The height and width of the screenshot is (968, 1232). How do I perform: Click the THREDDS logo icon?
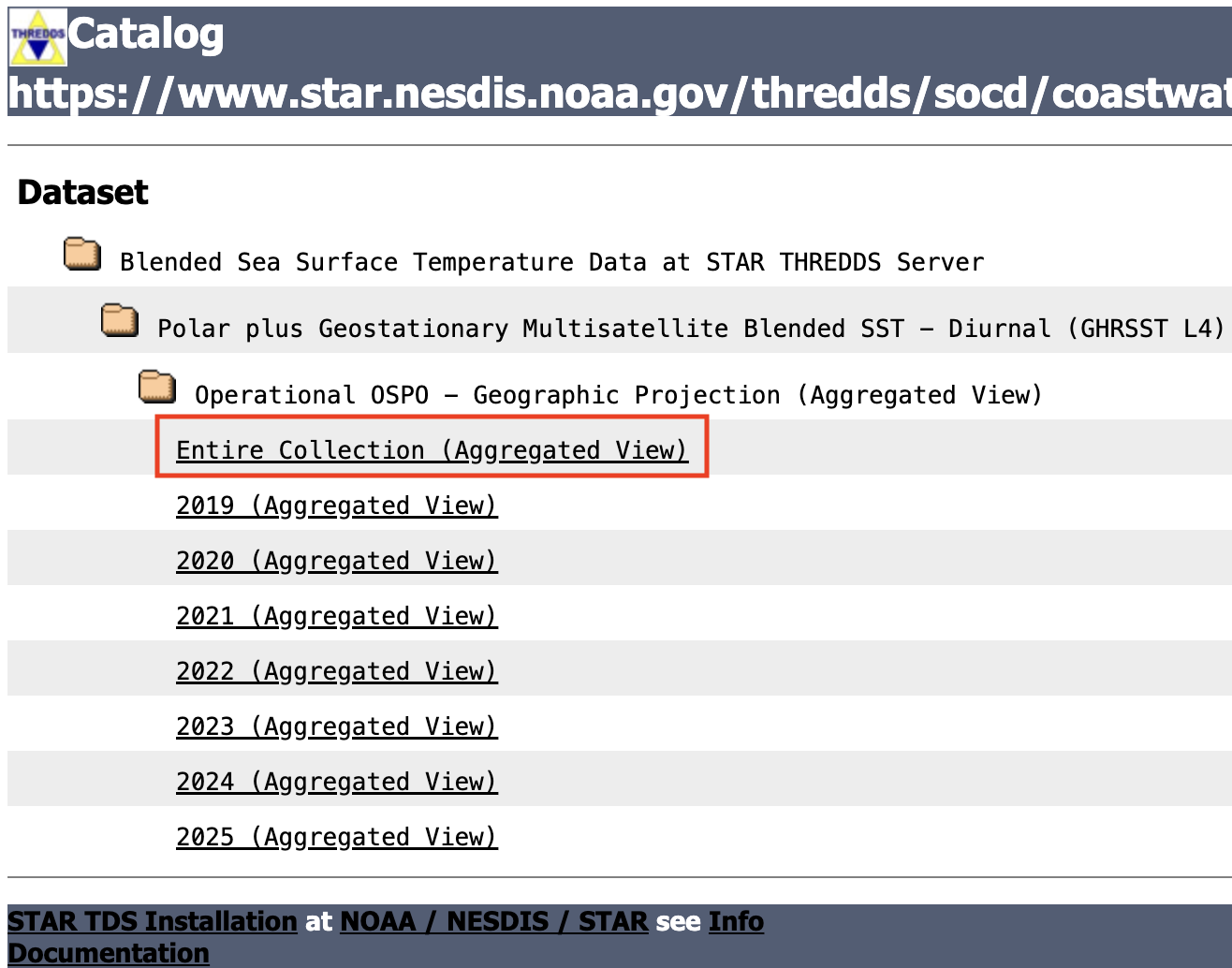[37, 37]
